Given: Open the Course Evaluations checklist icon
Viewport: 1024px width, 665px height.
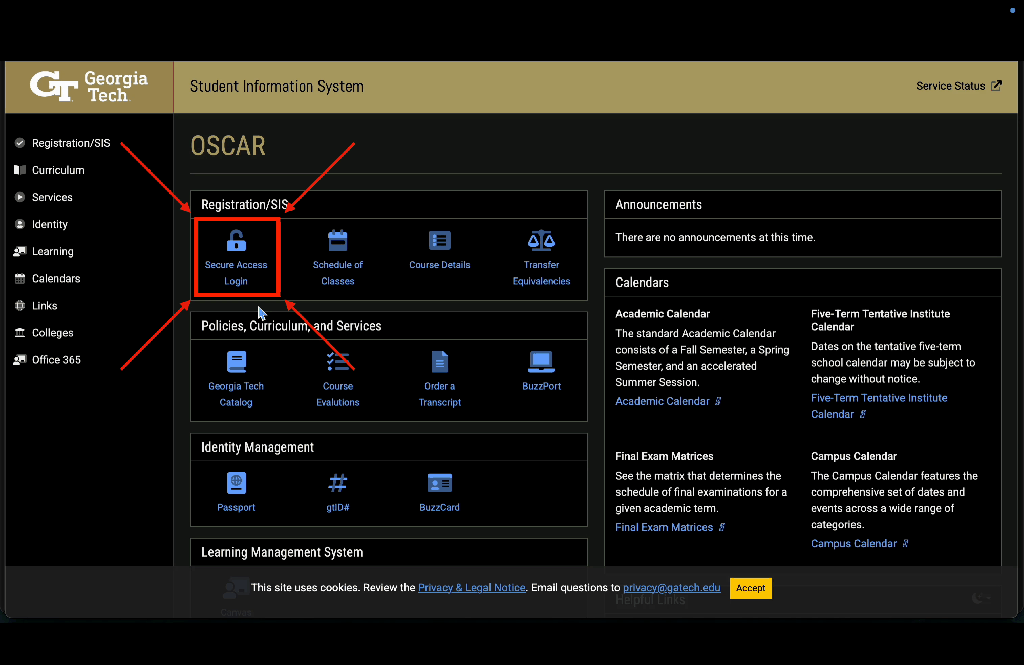Looking at the screenshot, I should point(338,362).
